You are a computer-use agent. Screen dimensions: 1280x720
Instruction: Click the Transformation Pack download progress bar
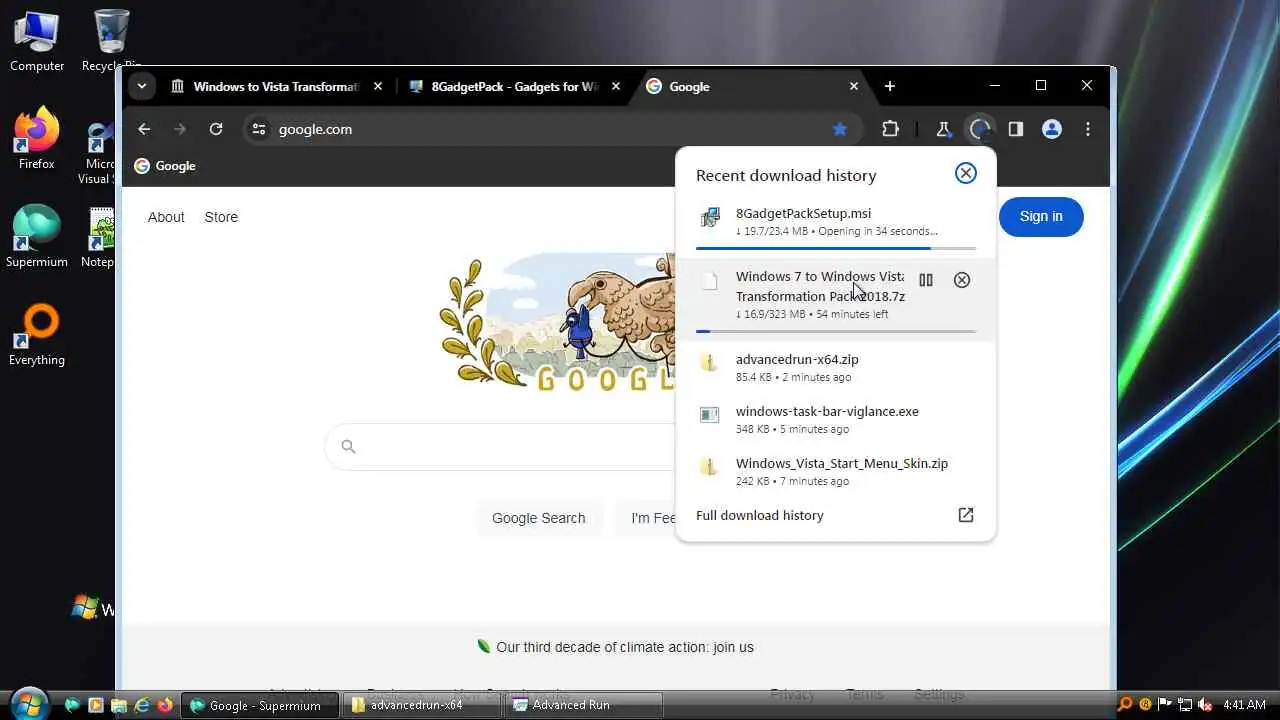[x=836, y=331]
